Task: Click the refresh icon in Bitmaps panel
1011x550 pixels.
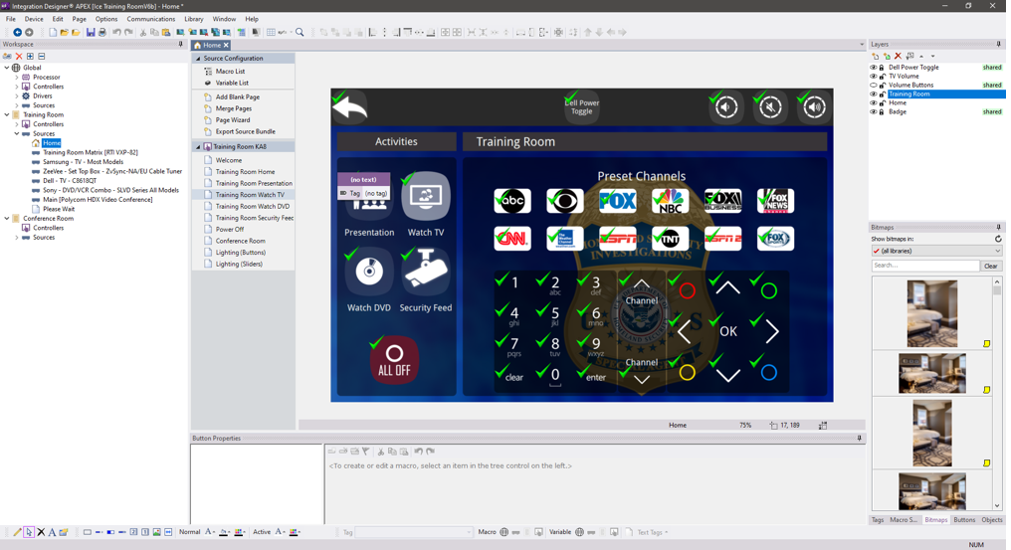Action: 998,239
